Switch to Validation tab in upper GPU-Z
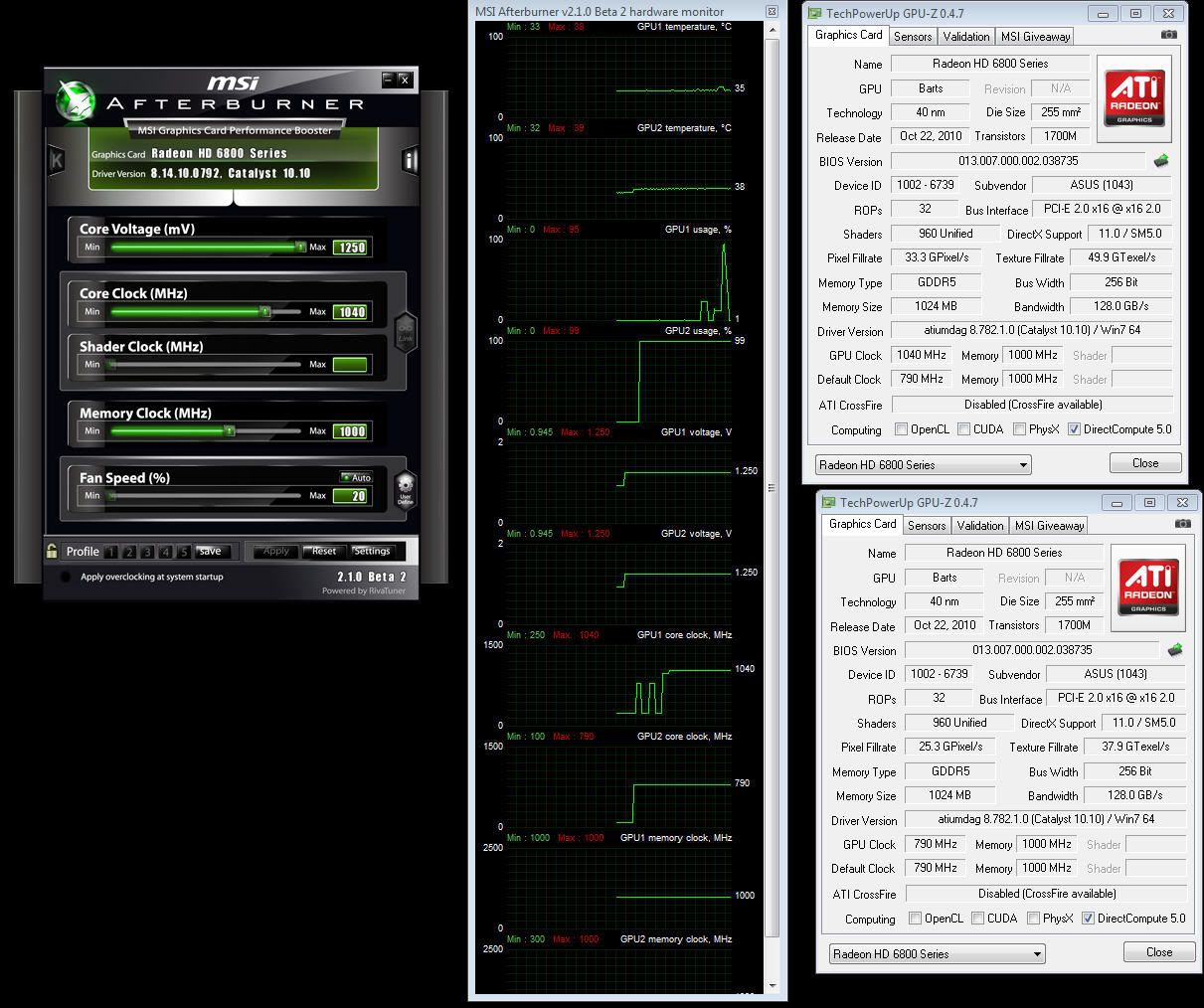The height and width of the screenshot is (1008, 1204). coord(966,36)
